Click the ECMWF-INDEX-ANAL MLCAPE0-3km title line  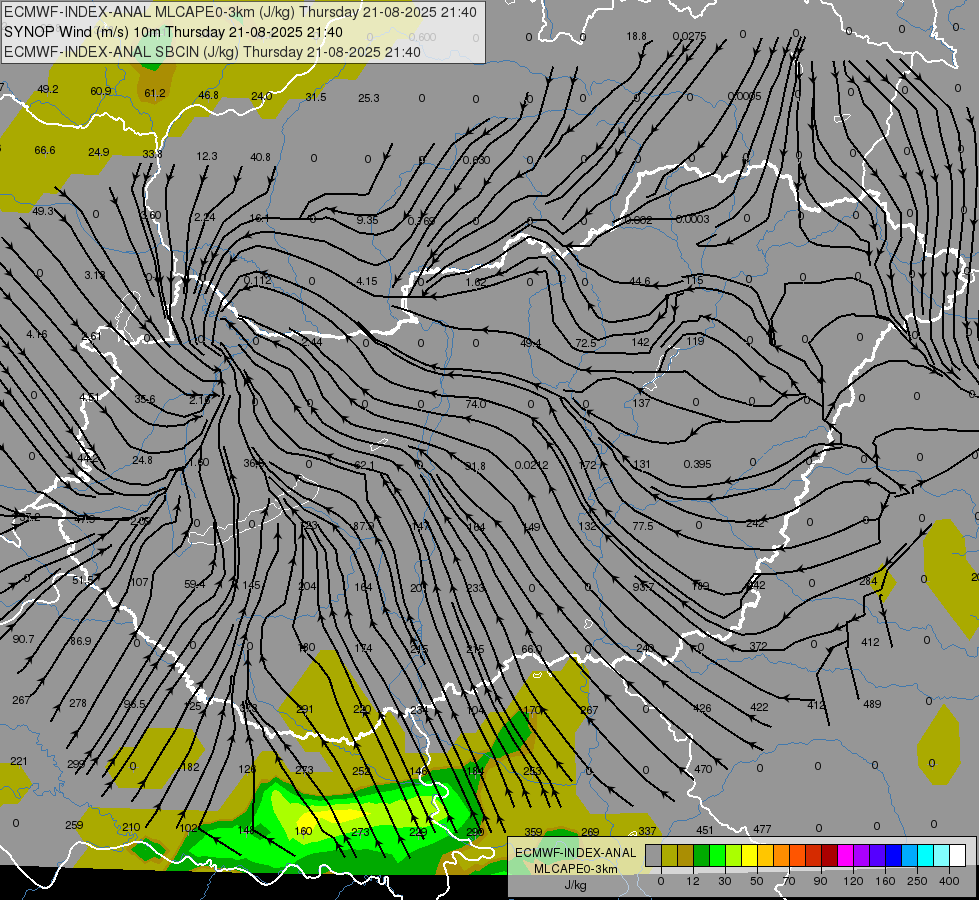(x=240, y=12)
